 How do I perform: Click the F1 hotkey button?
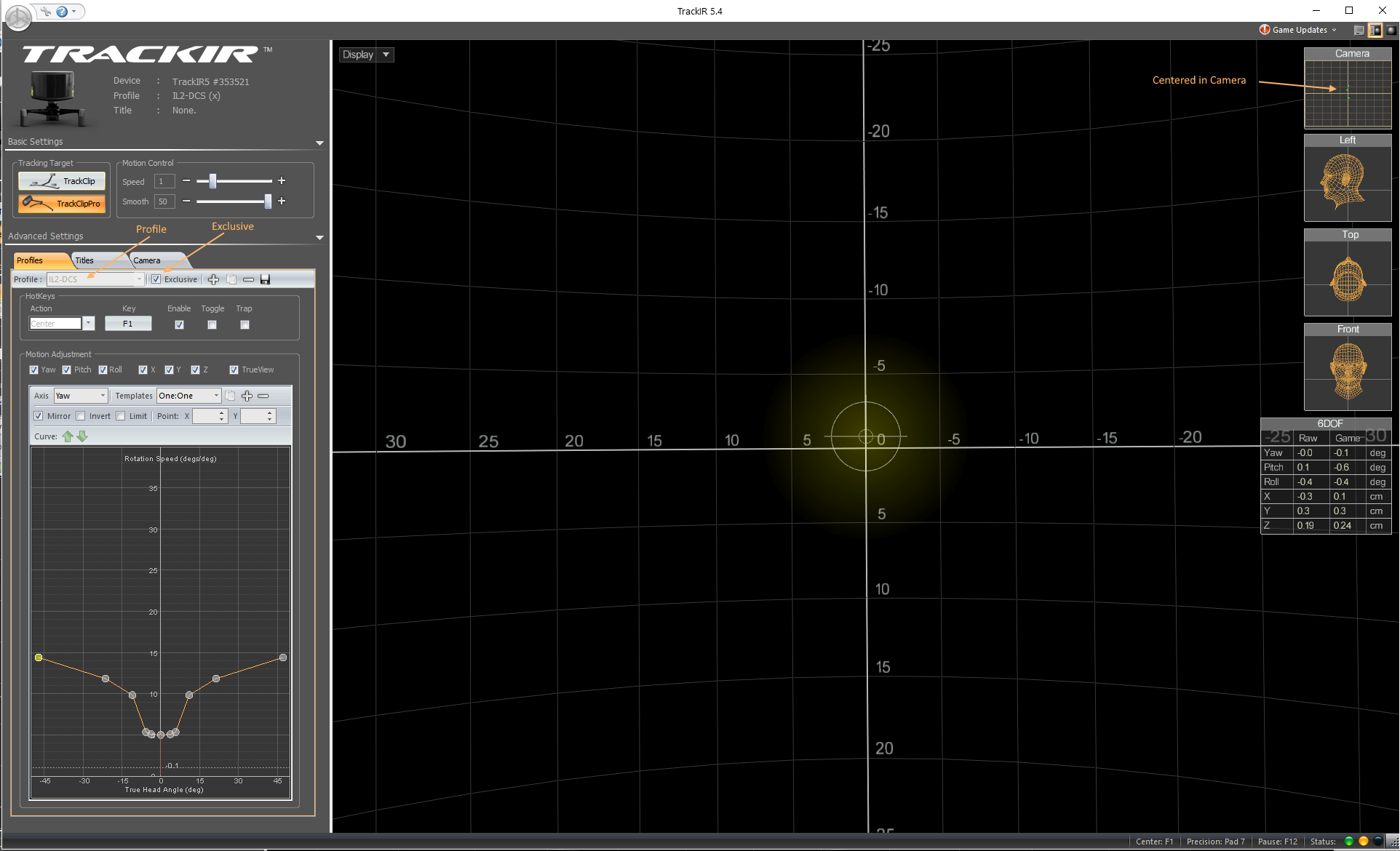(x=128, y=324)
